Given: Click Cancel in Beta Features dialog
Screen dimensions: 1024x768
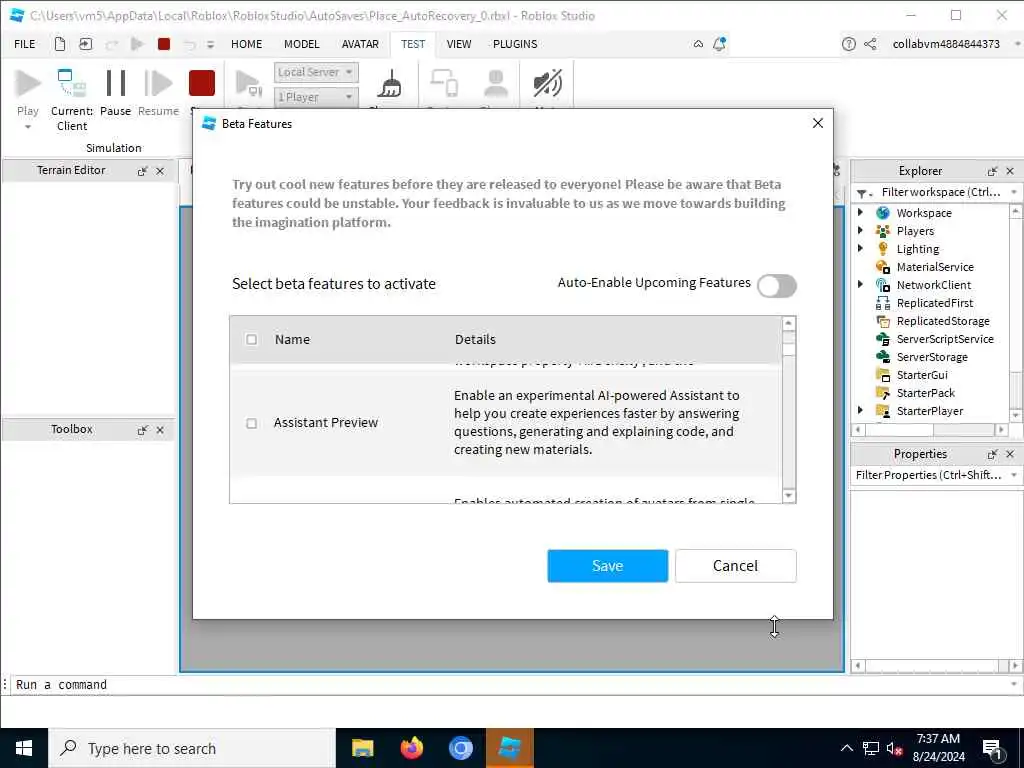Looking at the screenshot, I should 735,566.
